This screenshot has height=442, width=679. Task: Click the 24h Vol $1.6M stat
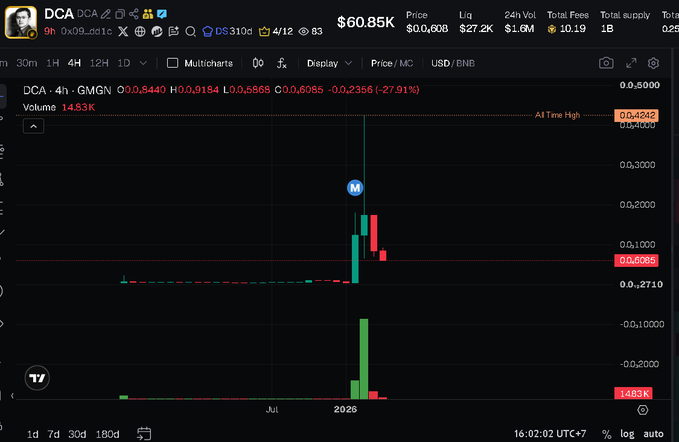pos(520,22)
